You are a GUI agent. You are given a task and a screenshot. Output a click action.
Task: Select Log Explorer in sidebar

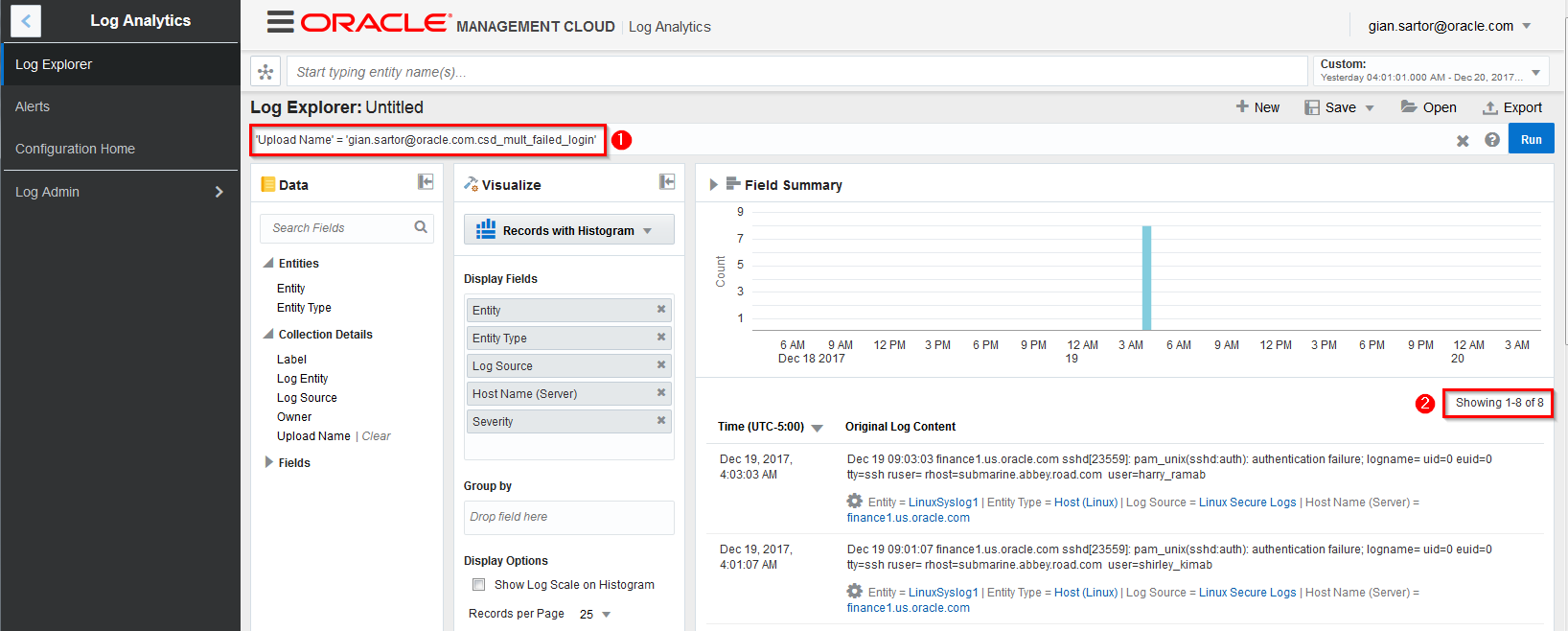pyautogui.click(x=120, y=64)
